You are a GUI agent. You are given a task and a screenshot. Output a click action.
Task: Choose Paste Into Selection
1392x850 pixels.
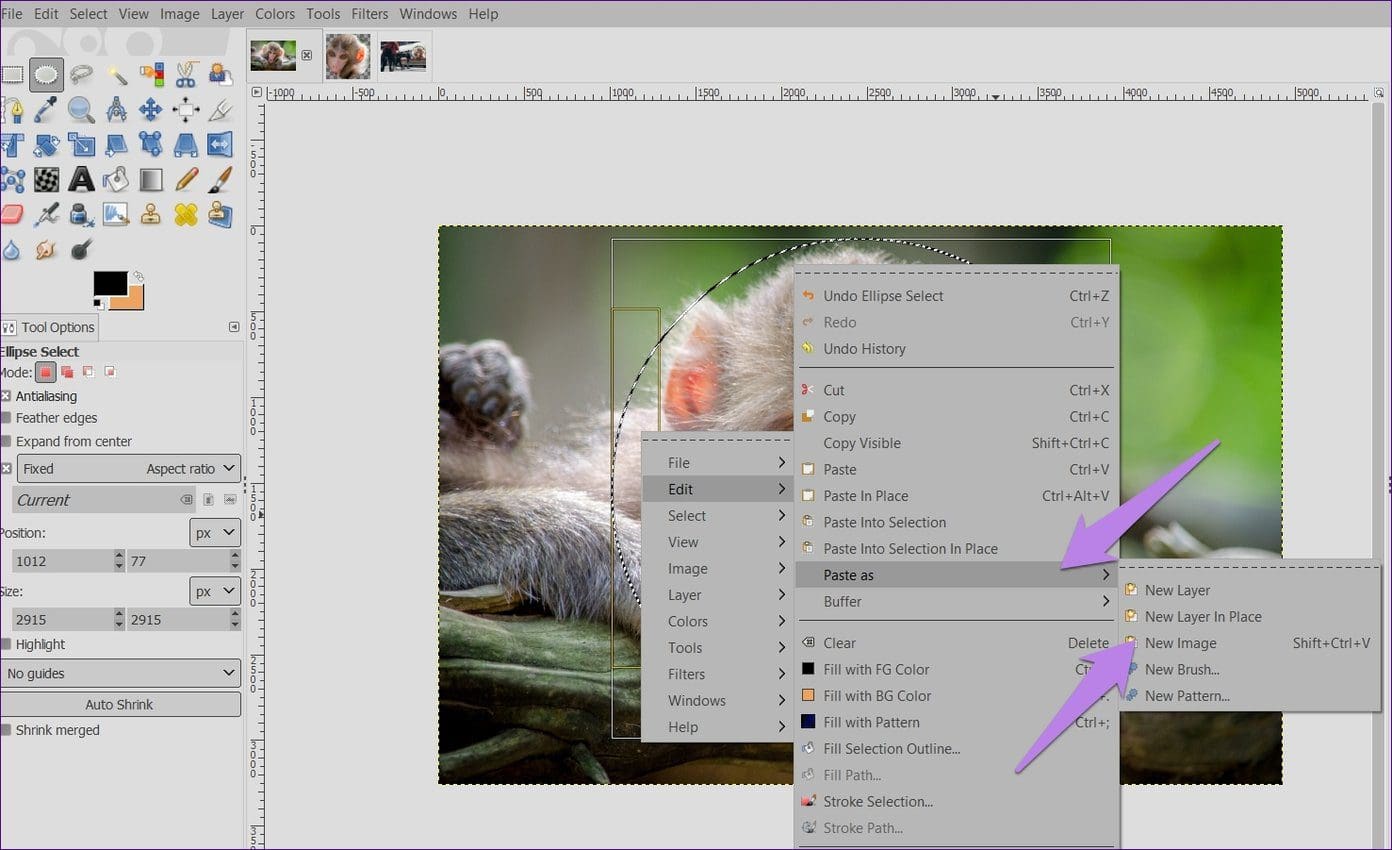(956, 522)
